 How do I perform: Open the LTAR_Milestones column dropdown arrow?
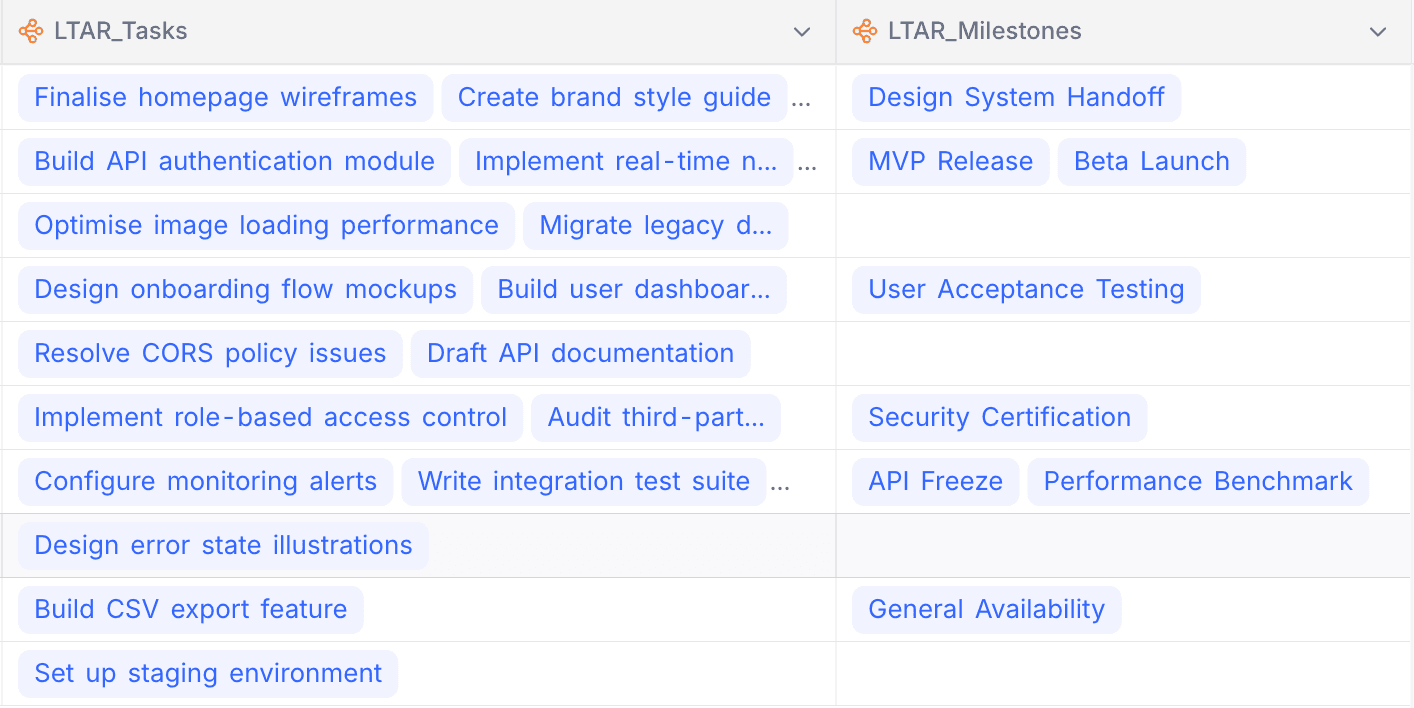coord(1378,32)
